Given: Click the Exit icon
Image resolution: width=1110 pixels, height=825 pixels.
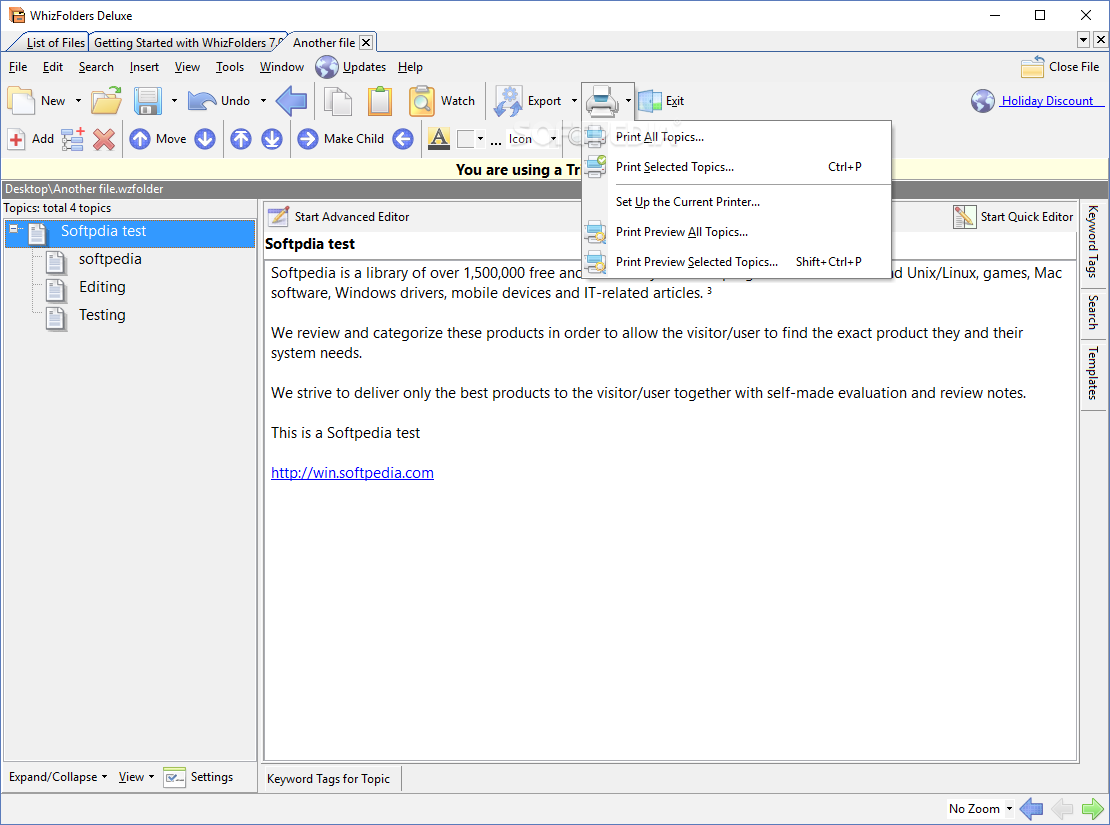Looking at the screenshot, I should pyautogui.click(x=649, y=101).
